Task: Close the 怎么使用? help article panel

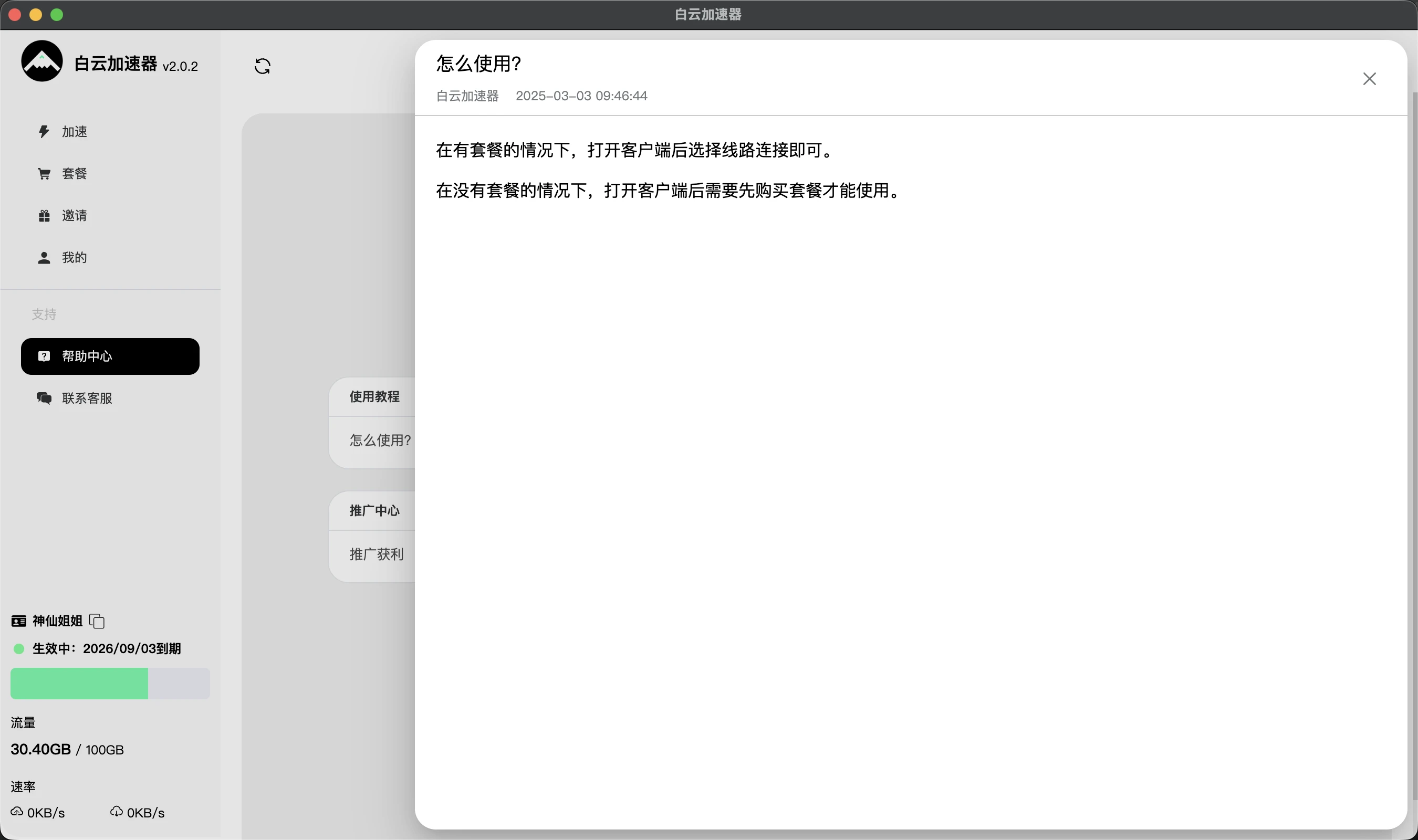Action: (x=1369, y=79)
